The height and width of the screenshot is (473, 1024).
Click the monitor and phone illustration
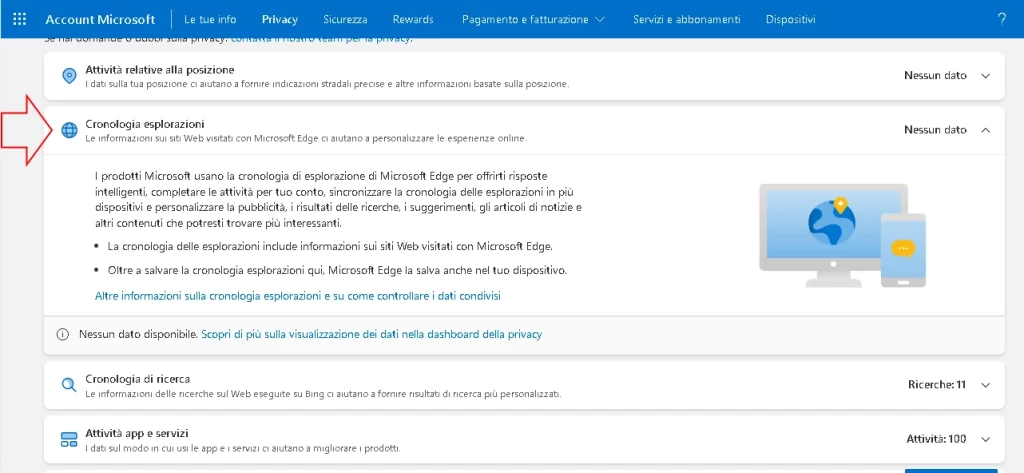(842, 236)
